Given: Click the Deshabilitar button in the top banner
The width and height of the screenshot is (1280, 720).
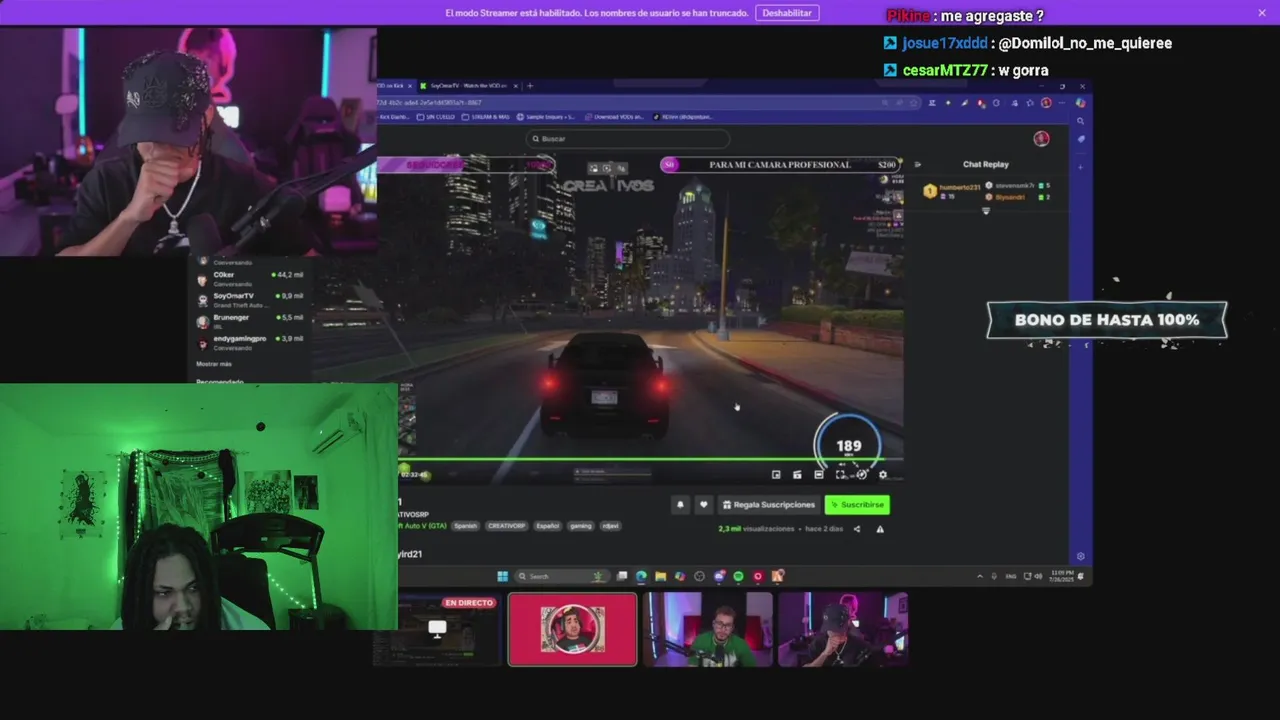Looking at the screenshot, I should point(787,13).
